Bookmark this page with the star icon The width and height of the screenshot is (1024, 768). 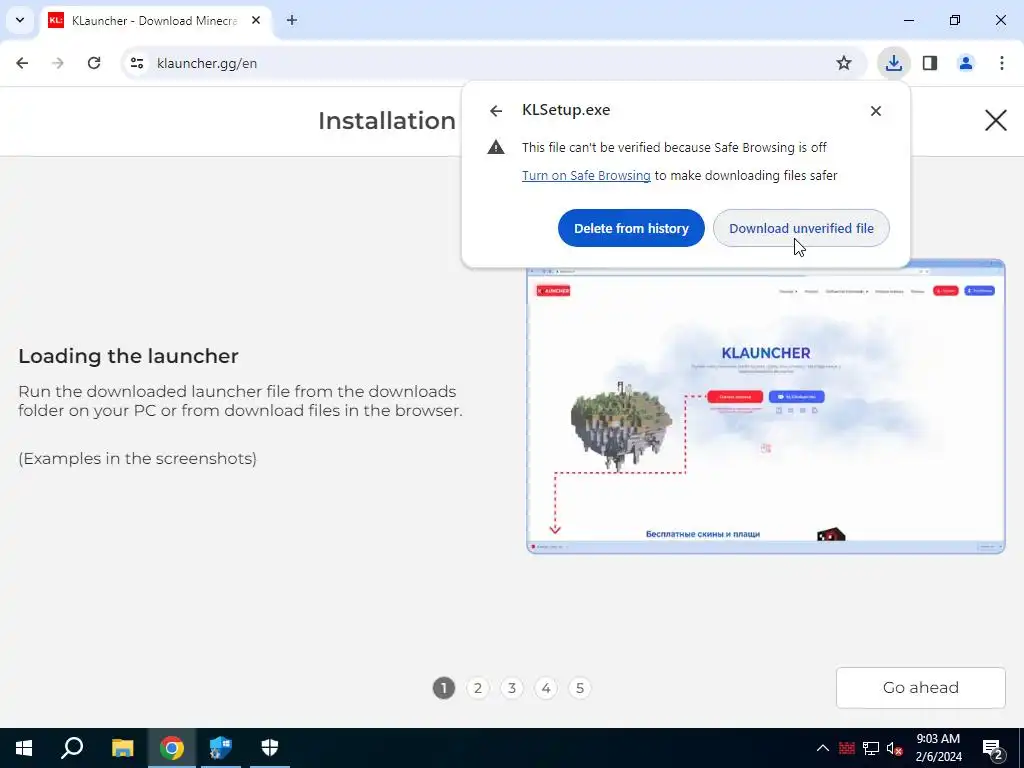tap(844, 63)
